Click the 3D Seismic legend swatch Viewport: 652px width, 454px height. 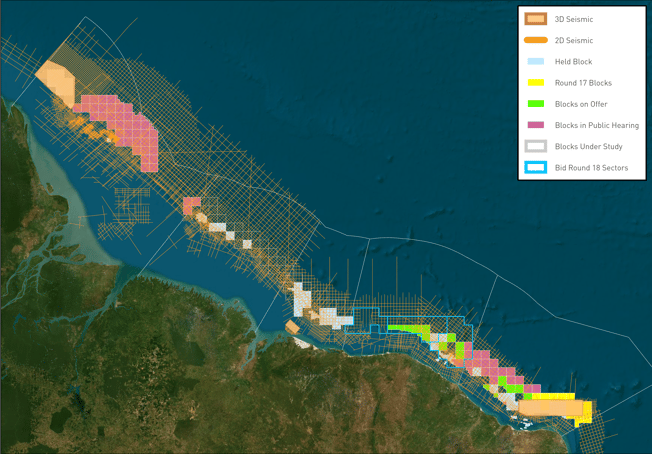(x=536, y=19)
